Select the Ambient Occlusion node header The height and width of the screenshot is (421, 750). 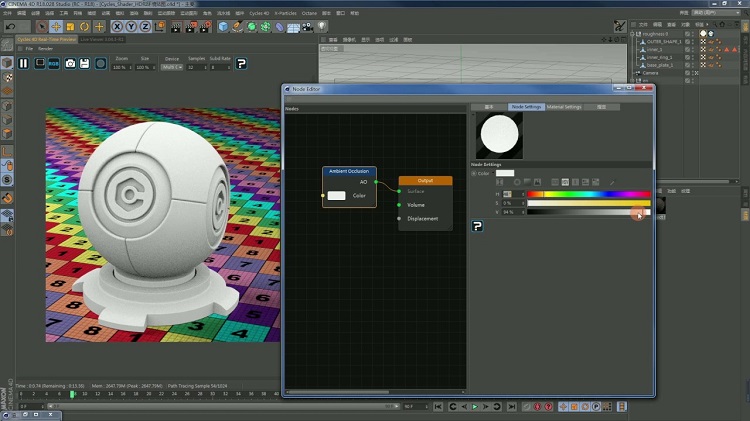point(349,171)
